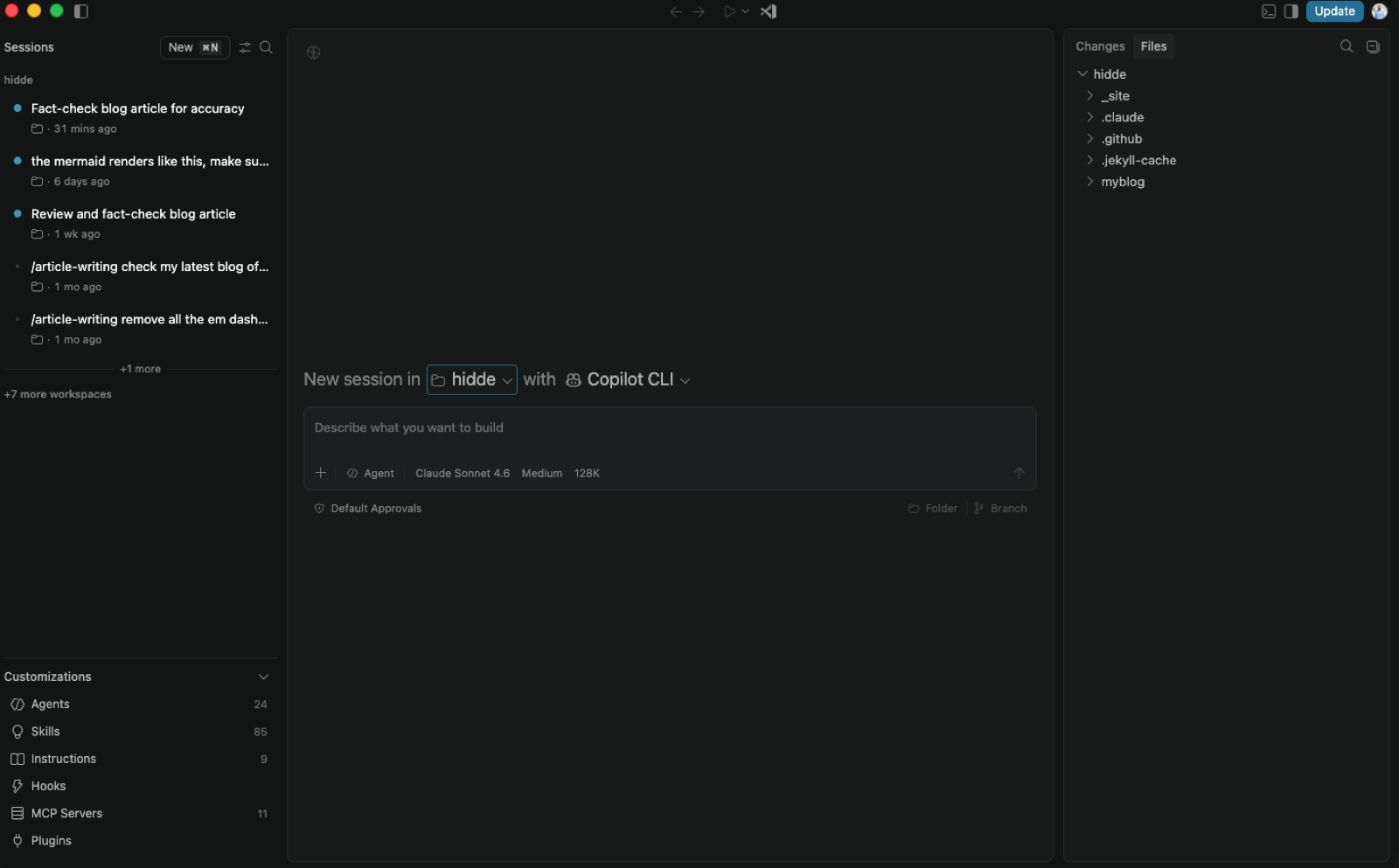Toggle the right sidebar layout icon
The width and height of the screenshot is (1399, 868).
1291,11
